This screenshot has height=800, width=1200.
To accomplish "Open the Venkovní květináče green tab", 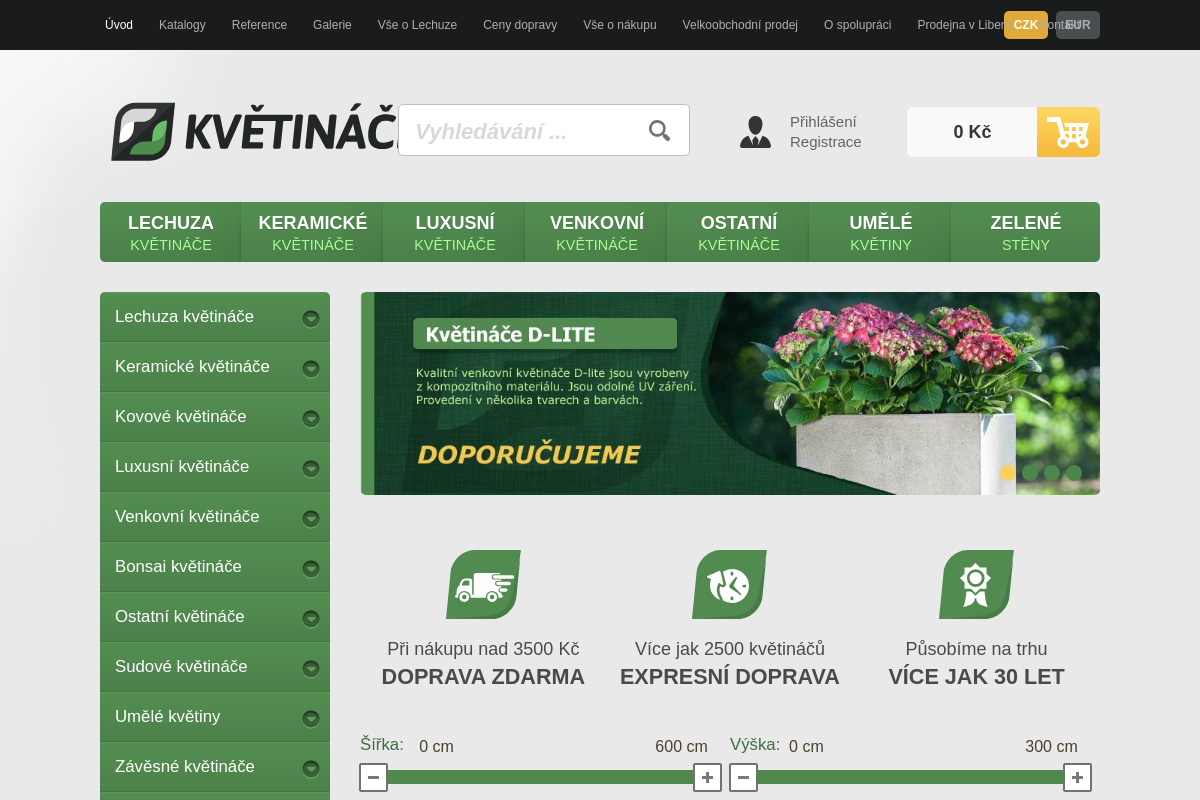I will tap(597, 232).
